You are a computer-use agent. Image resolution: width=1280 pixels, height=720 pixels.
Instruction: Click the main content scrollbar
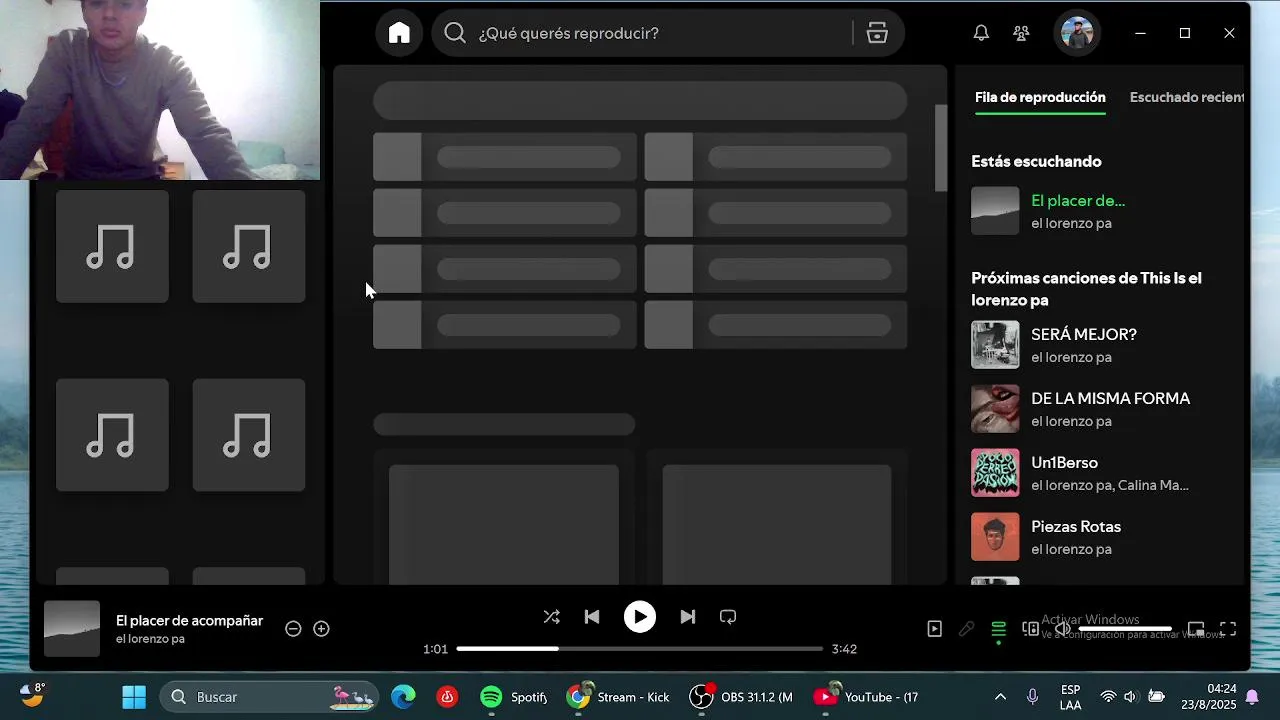coord(941,148)
